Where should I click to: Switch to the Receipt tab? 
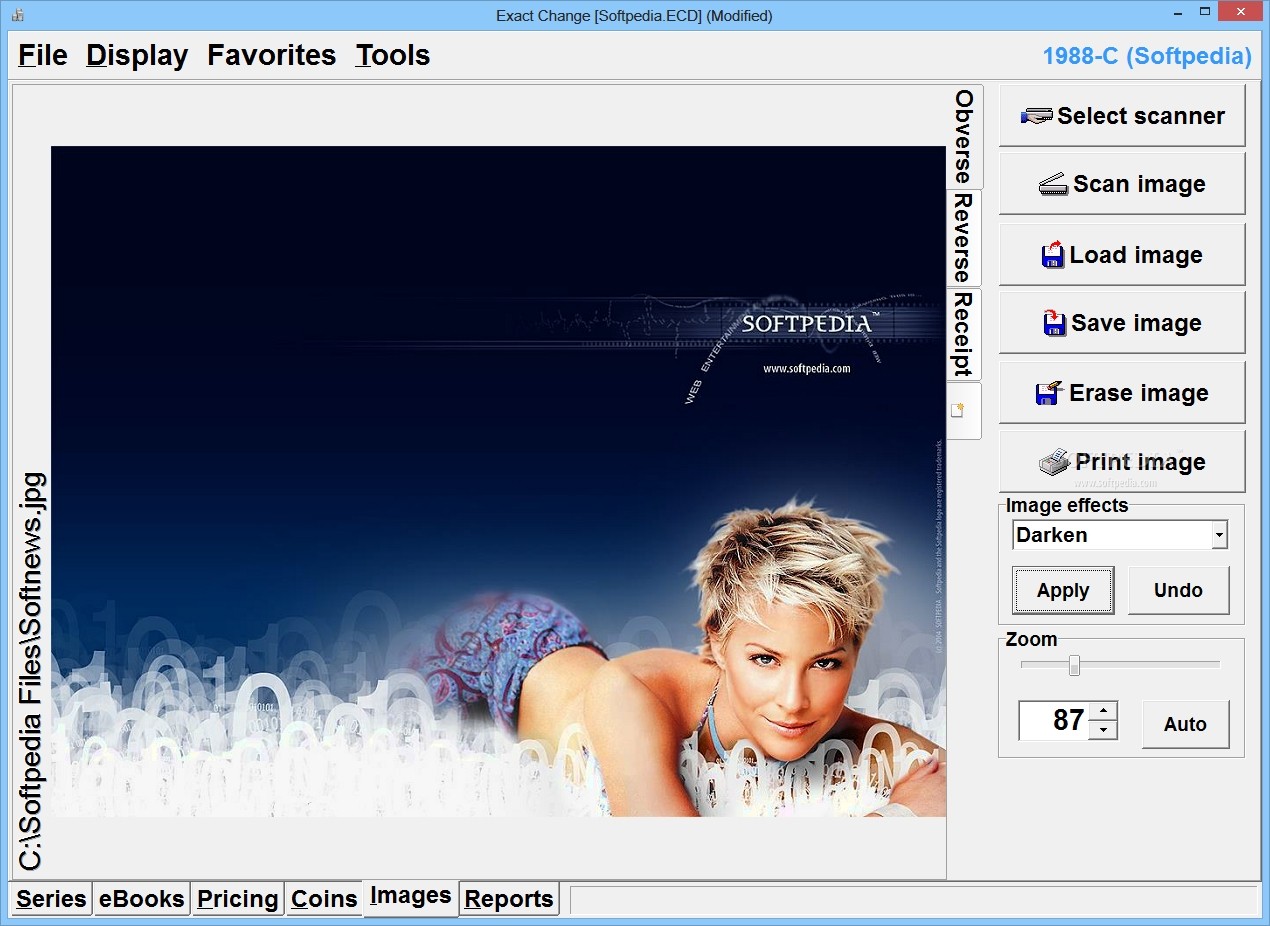point(964,334)
